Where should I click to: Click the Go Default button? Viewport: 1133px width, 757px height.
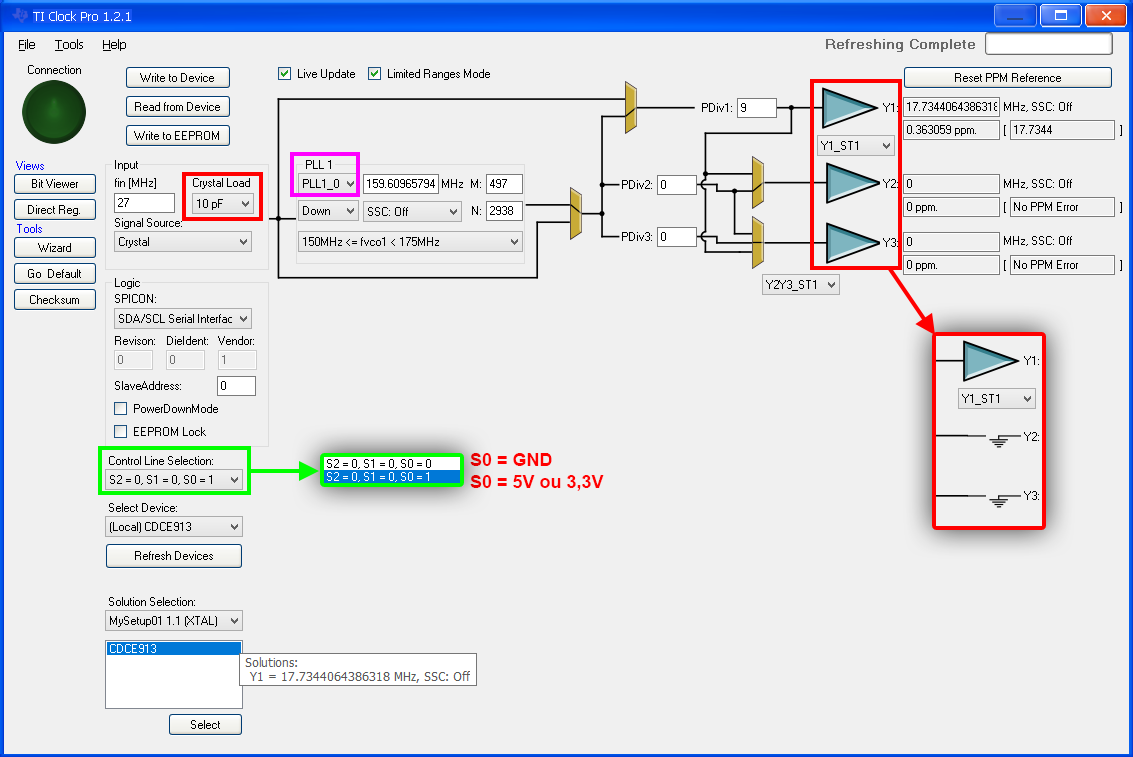(x=55, y=274)
